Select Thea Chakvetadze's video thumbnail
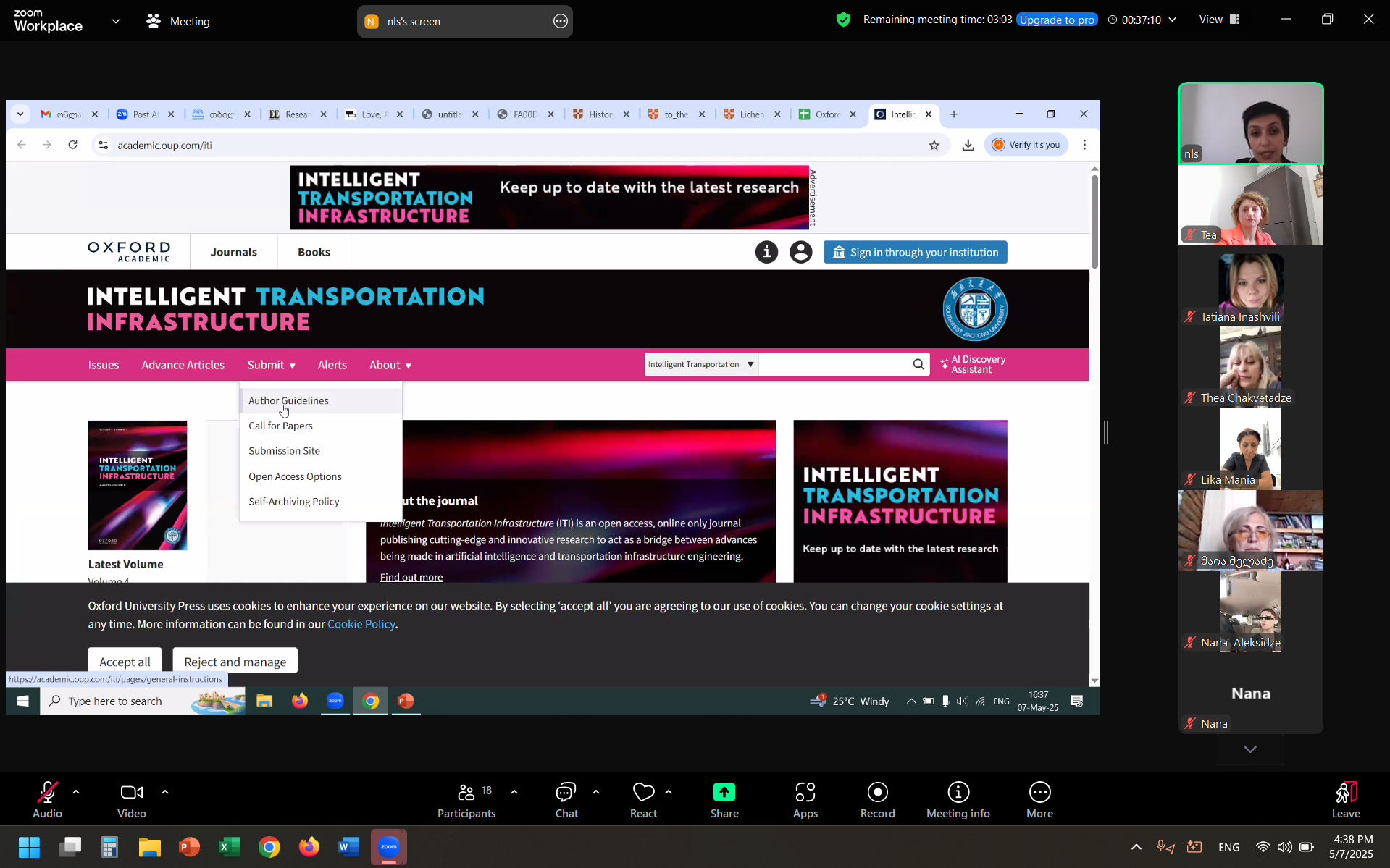The image size is (1390, 868). 1250,367
